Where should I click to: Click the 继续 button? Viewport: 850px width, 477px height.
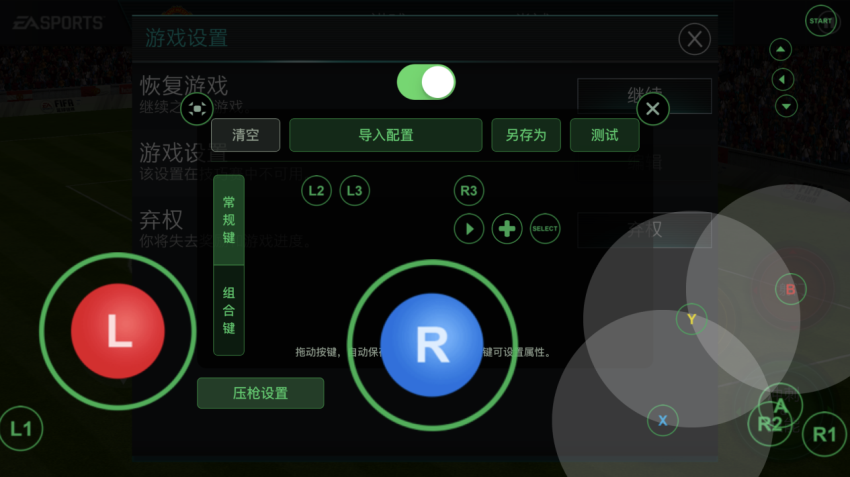(x=645, y=96)
